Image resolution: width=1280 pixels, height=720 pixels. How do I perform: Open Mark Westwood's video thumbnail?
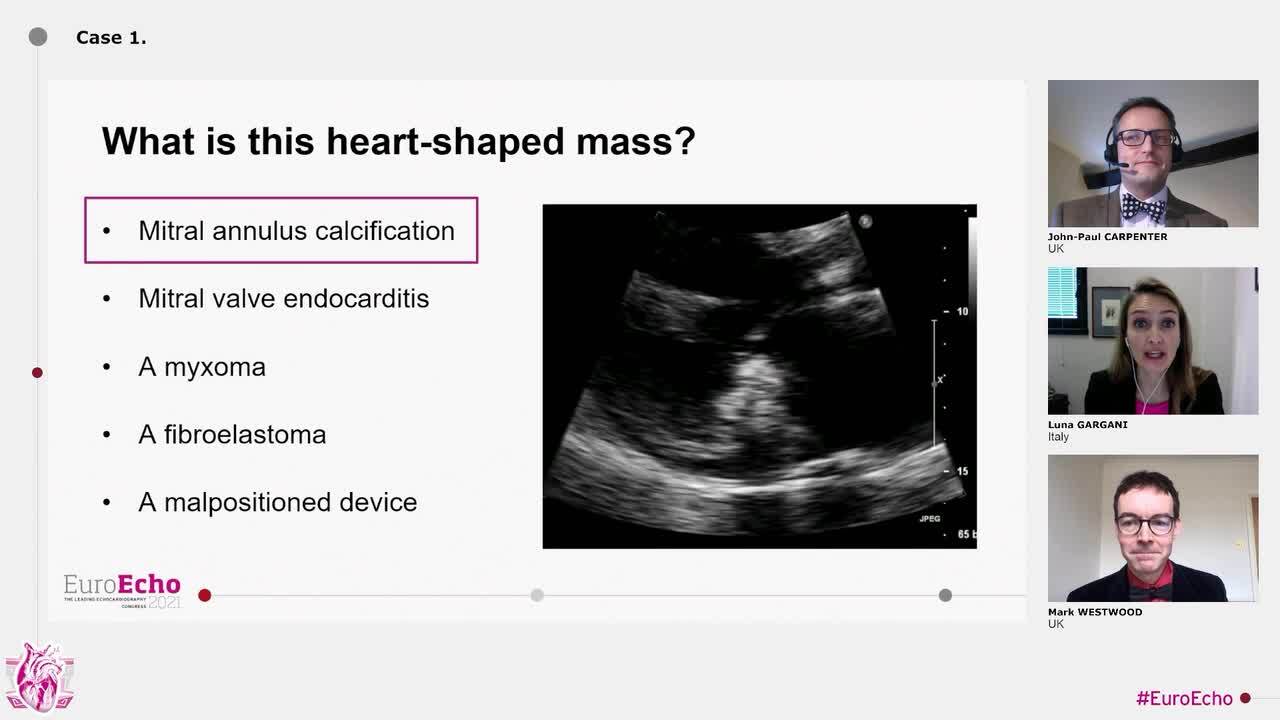coord(1152,528)
